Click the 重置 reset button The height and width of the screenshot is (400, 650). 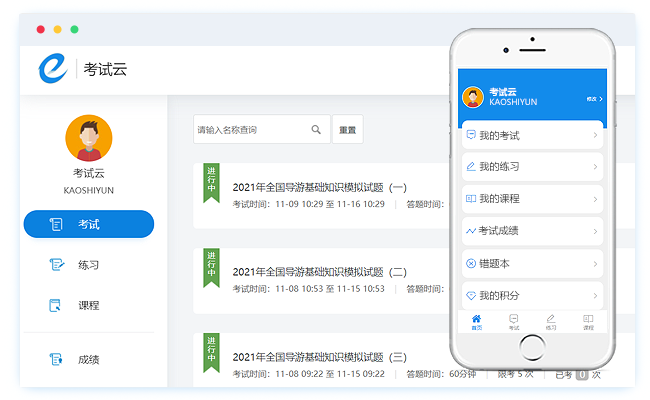pyautogui.click(x=347, y=129)
